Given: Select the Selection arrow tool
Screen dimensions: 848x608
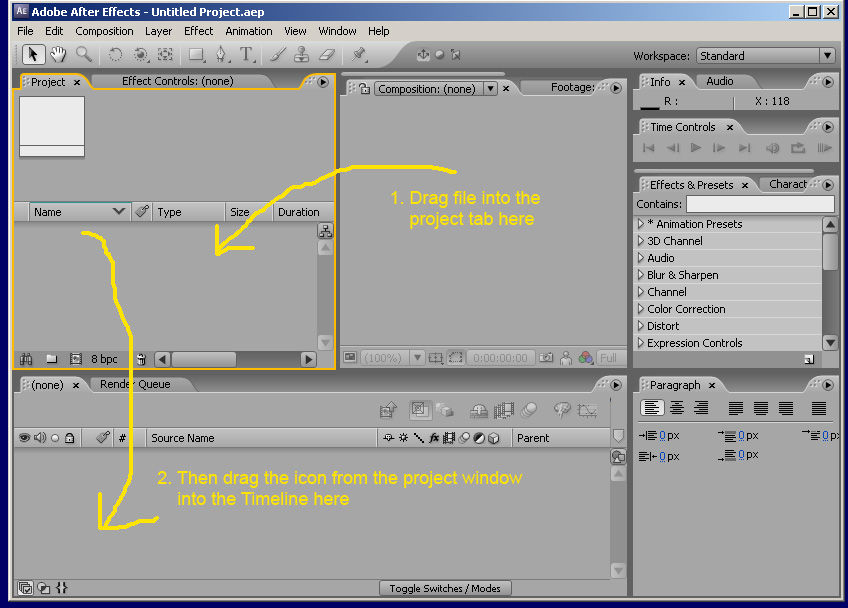Looking at the screenshot, I should pyautogui.click(x=33, y=55).
